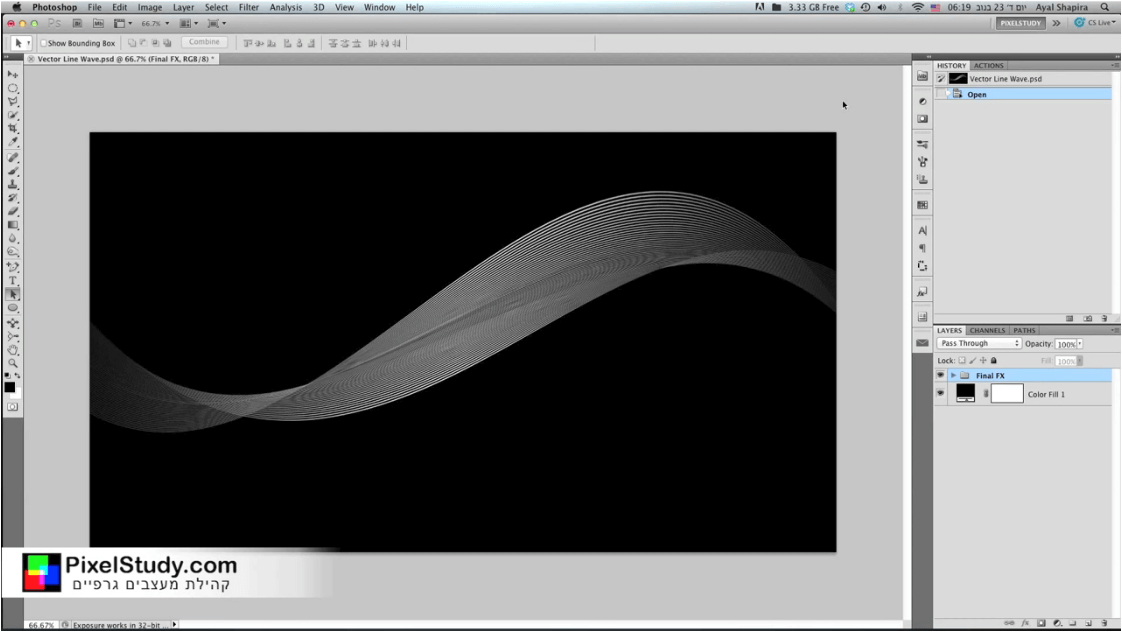Select the Type tool

tap(13, 280)
